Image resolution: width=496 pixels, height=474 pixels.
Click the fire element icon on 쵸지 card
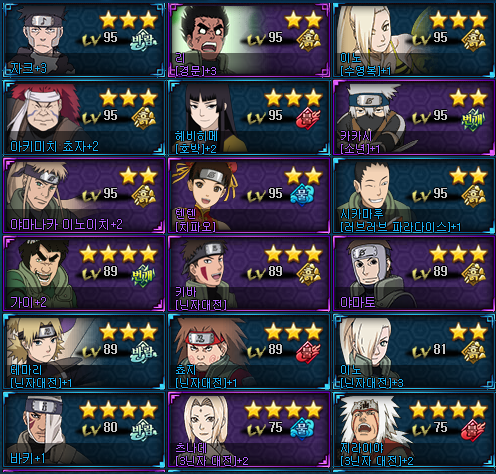pos(308,352)
